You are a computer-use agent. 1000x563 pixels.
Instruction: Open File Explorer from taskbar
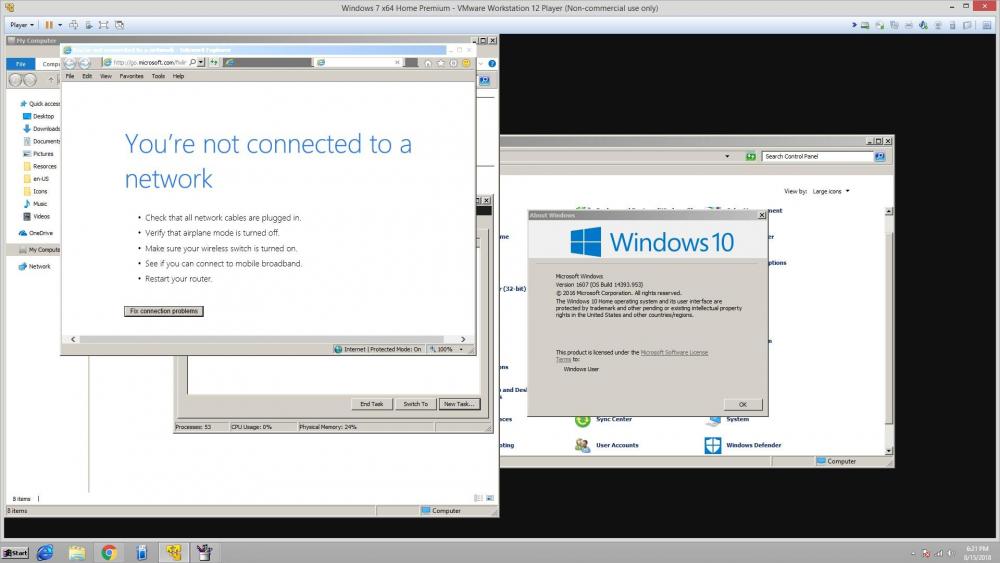coord(77,553)
